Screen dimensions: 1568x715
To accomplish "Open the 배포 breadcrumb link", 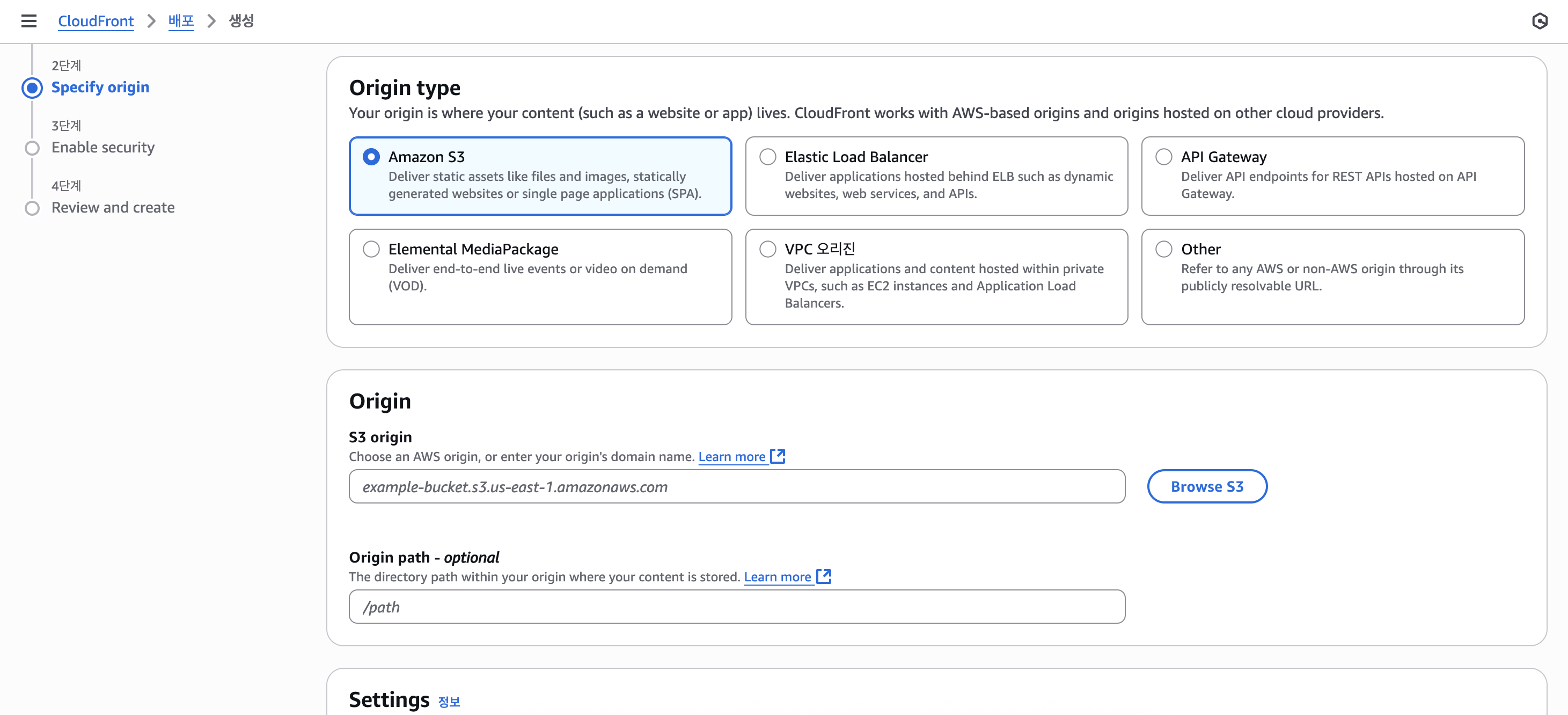I will click(181, 21).
